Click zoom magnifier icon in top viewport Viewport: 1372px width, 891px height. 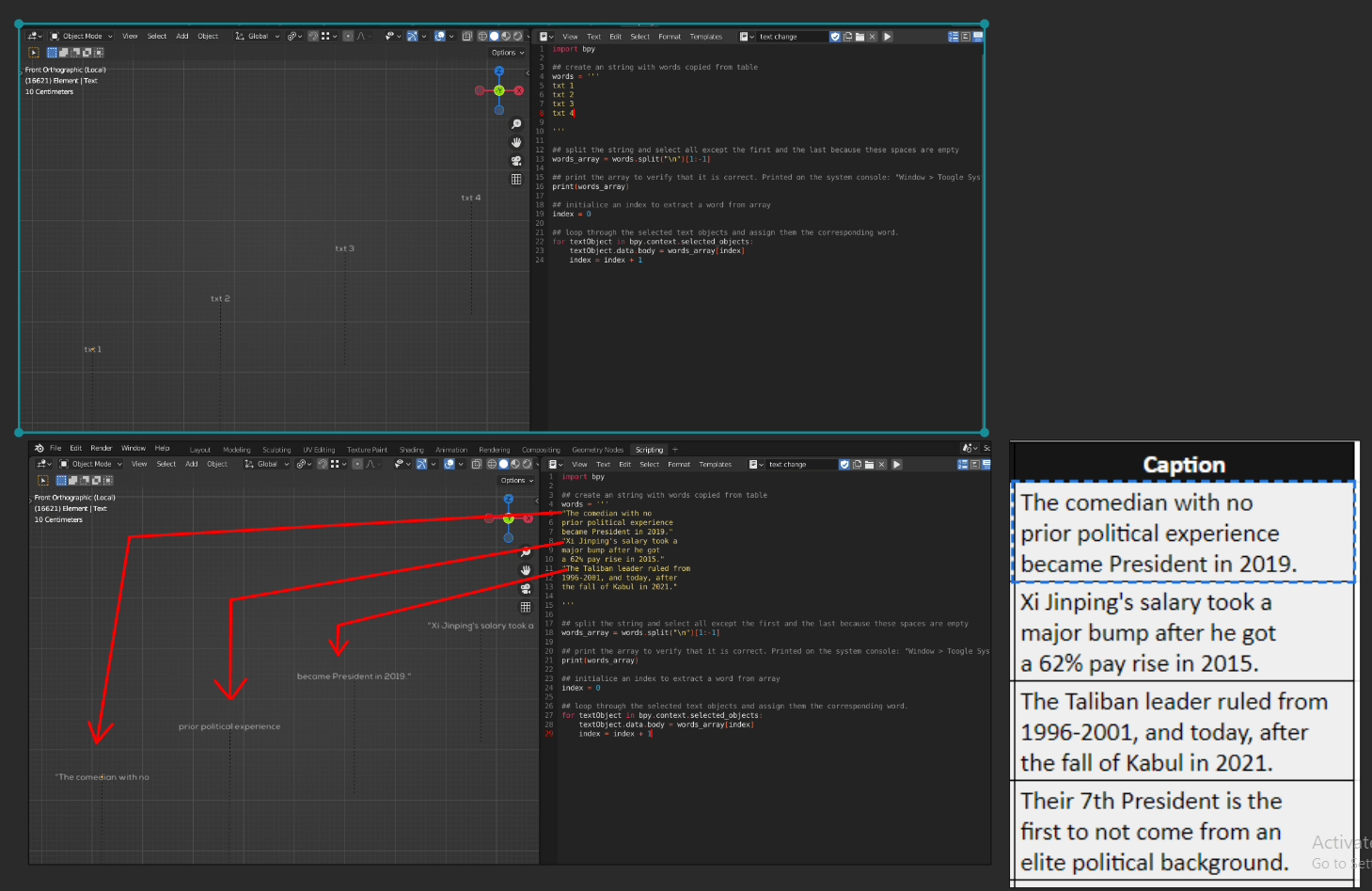pos(516,124)
